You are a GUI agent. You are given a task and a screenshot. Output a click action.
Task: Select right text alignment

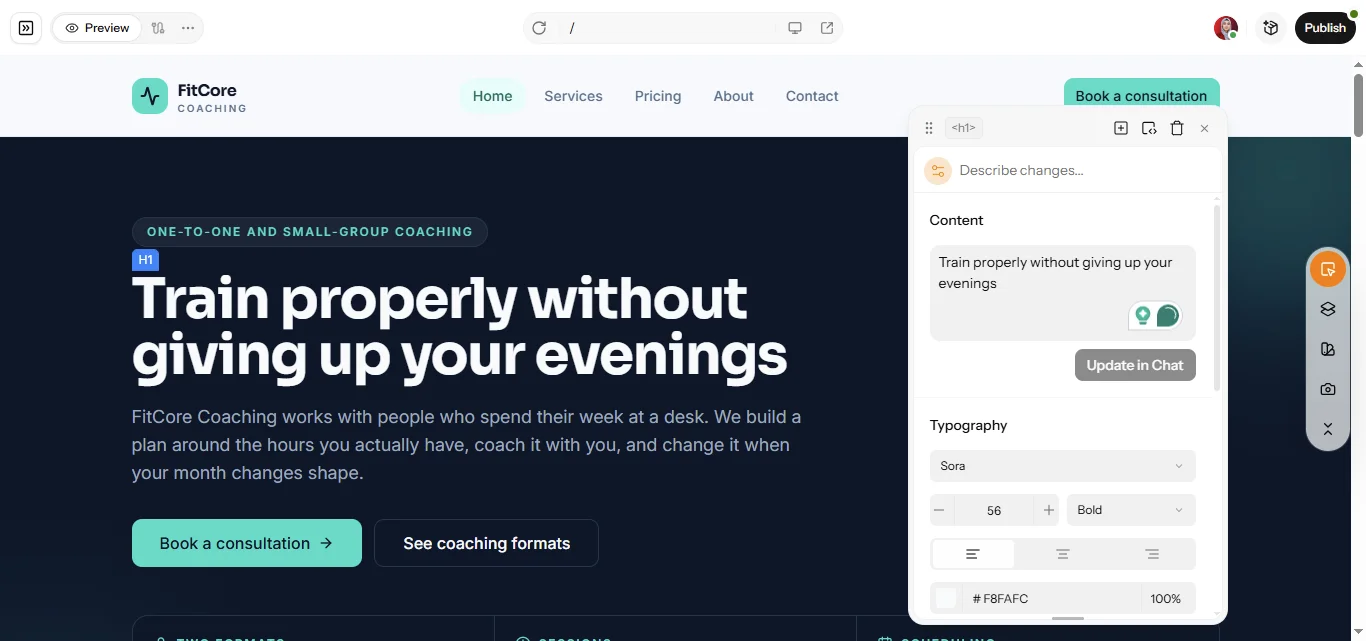[1152, 554]
